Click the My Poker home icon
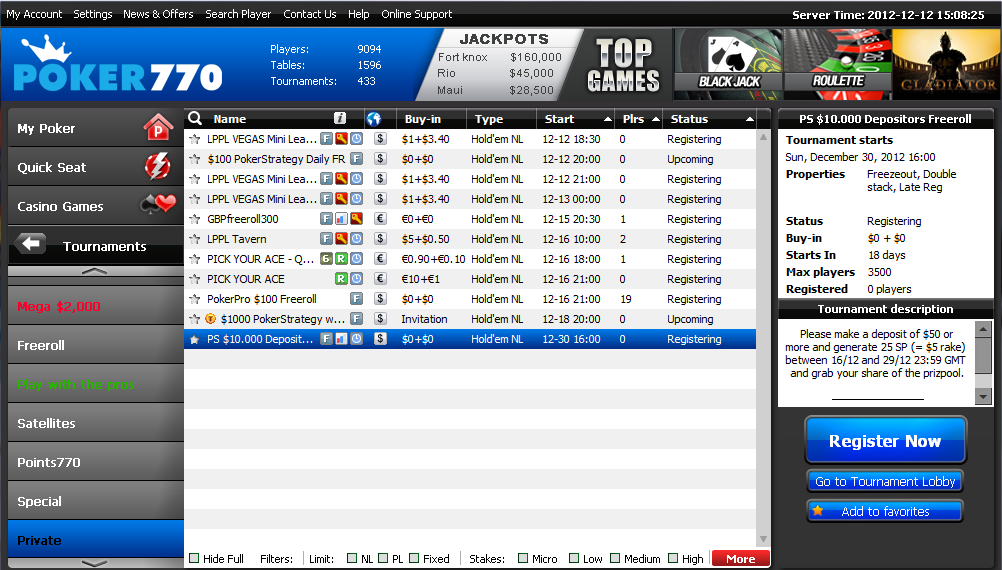 tap(158, 127)
